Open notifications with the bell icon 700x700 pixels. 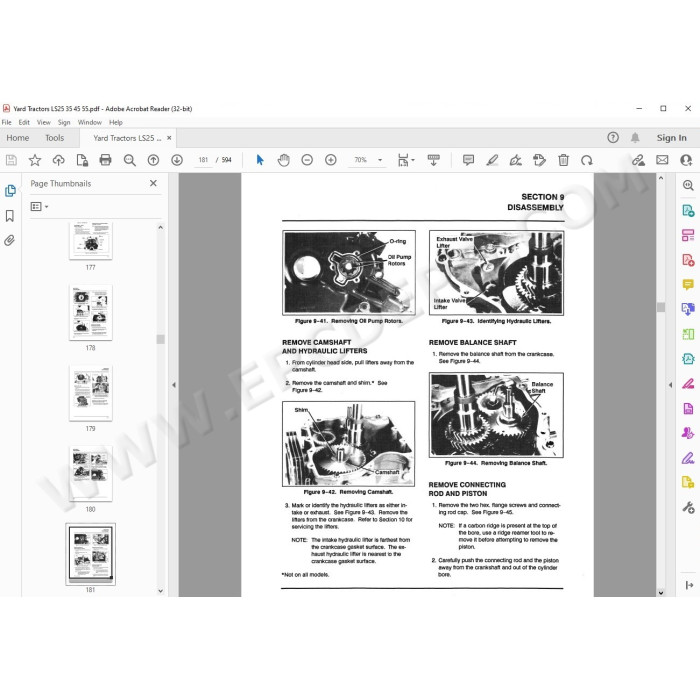pyautogui.click(x=635, y=138)
